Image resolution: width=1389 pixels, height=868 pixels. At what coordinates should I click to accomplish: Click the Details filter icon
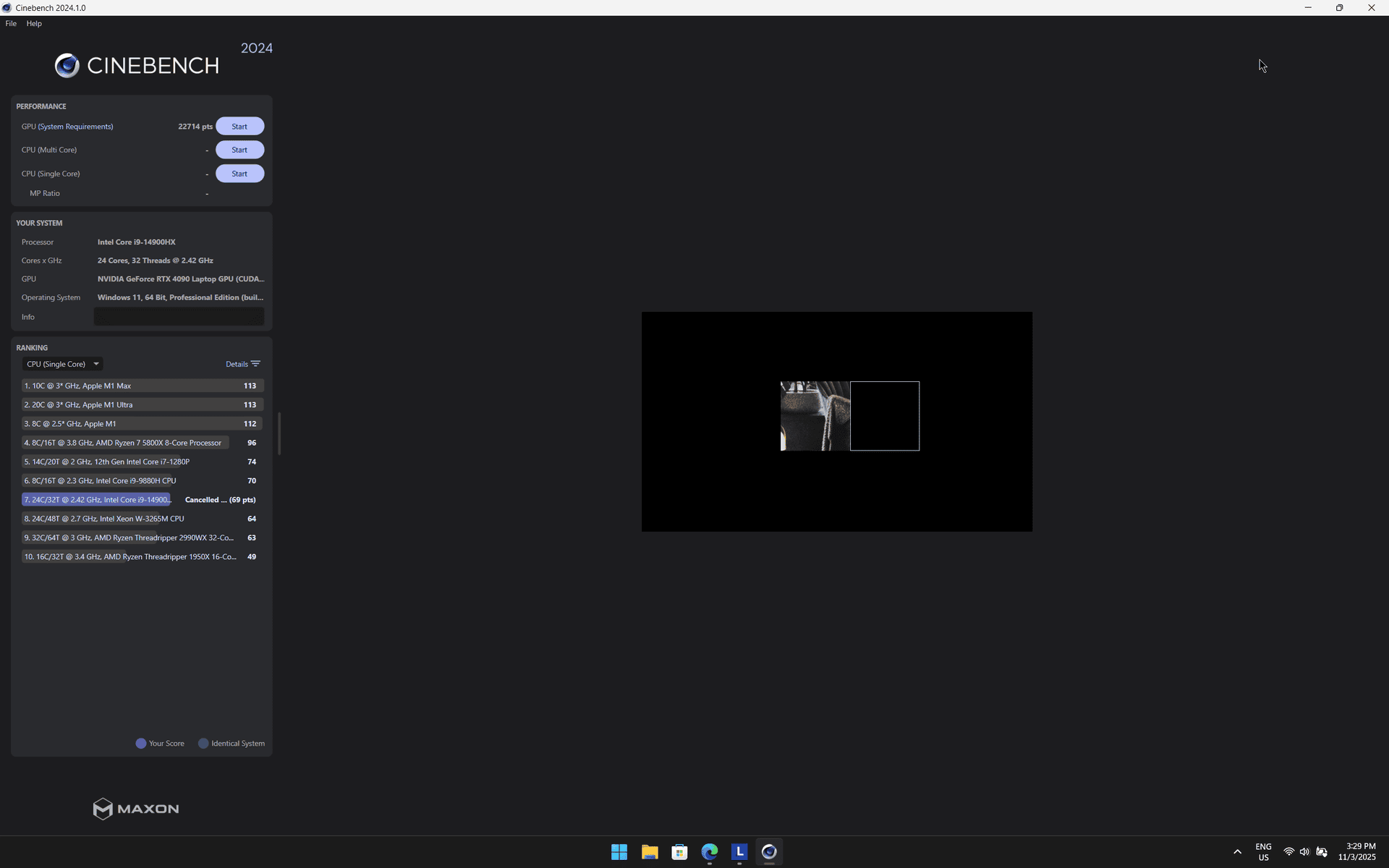(255, 364)
